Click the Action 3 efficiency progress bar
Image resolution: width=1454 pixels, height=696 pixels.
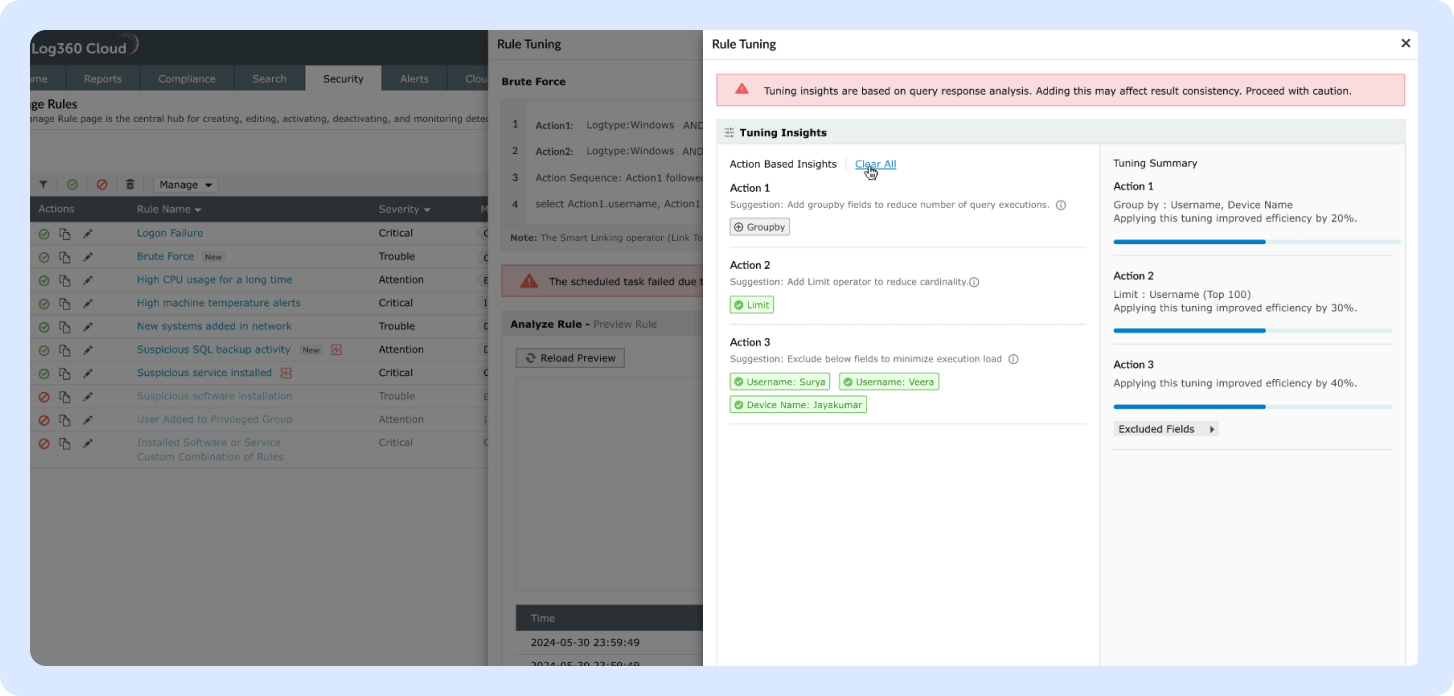tap(1253, 407)
